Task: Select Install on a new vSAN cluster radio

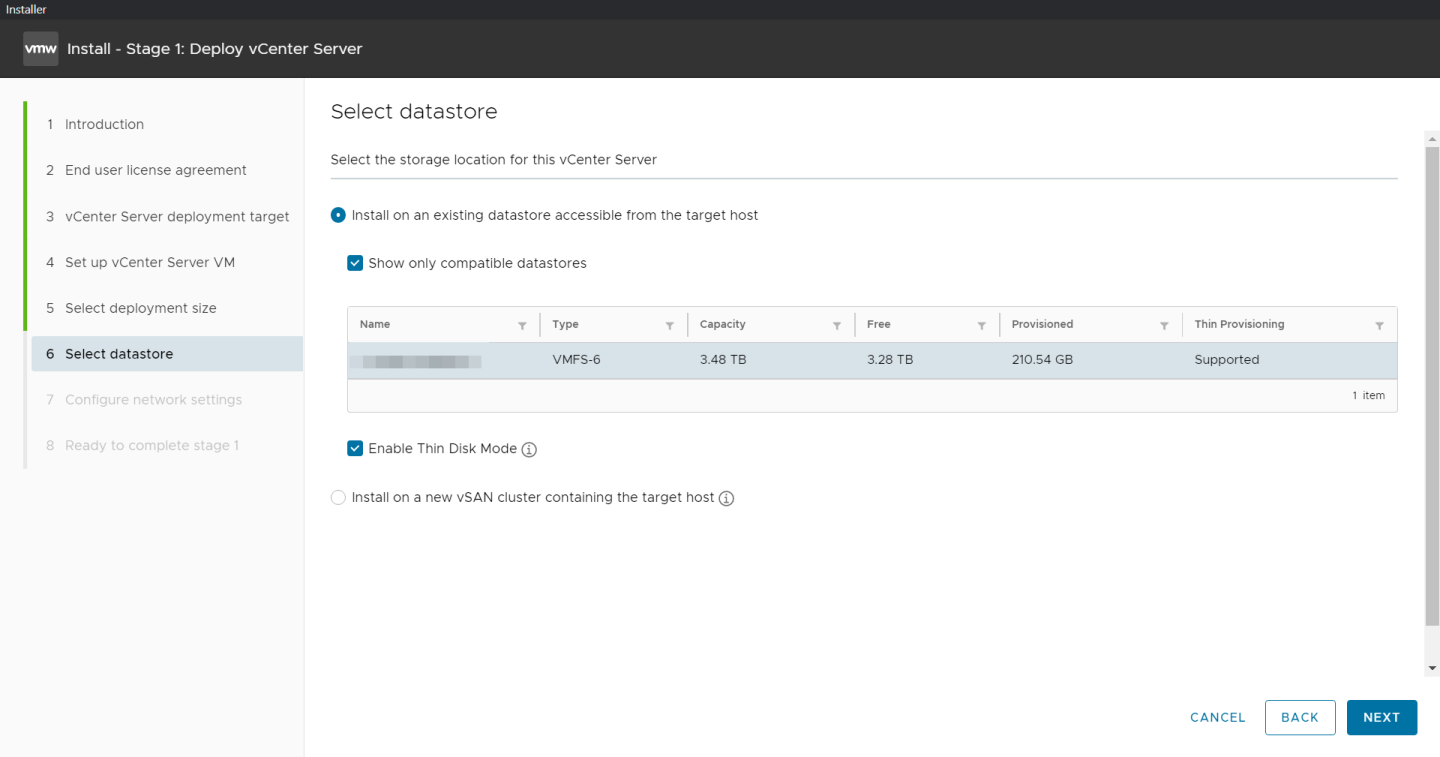Action: tap(338, 498)
